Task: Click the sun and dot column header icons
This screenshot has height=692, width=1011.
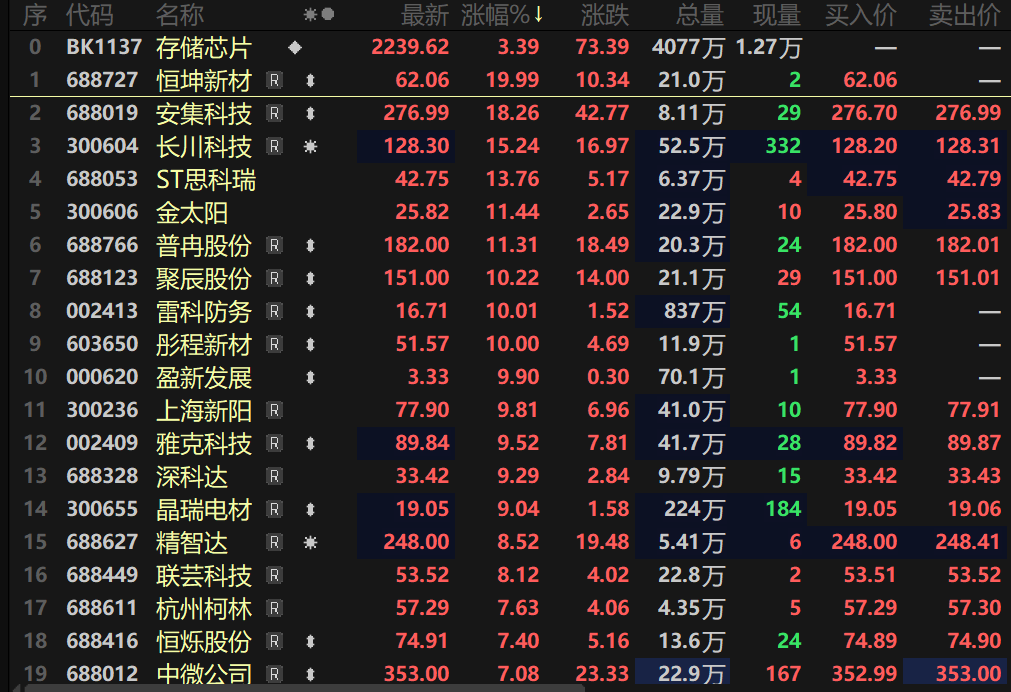Action: tap(319, 14)
